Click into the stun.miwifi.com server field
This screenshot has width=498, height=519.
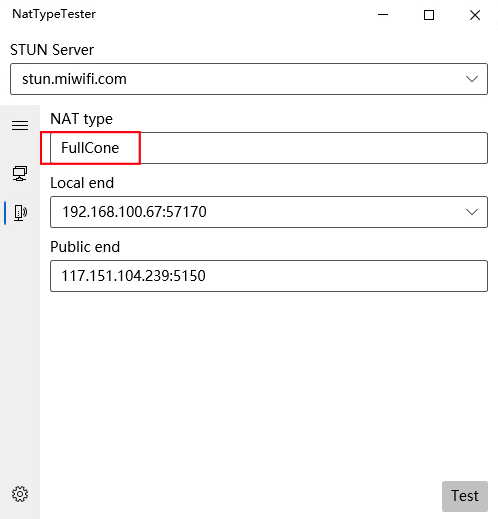pos(249,79)
